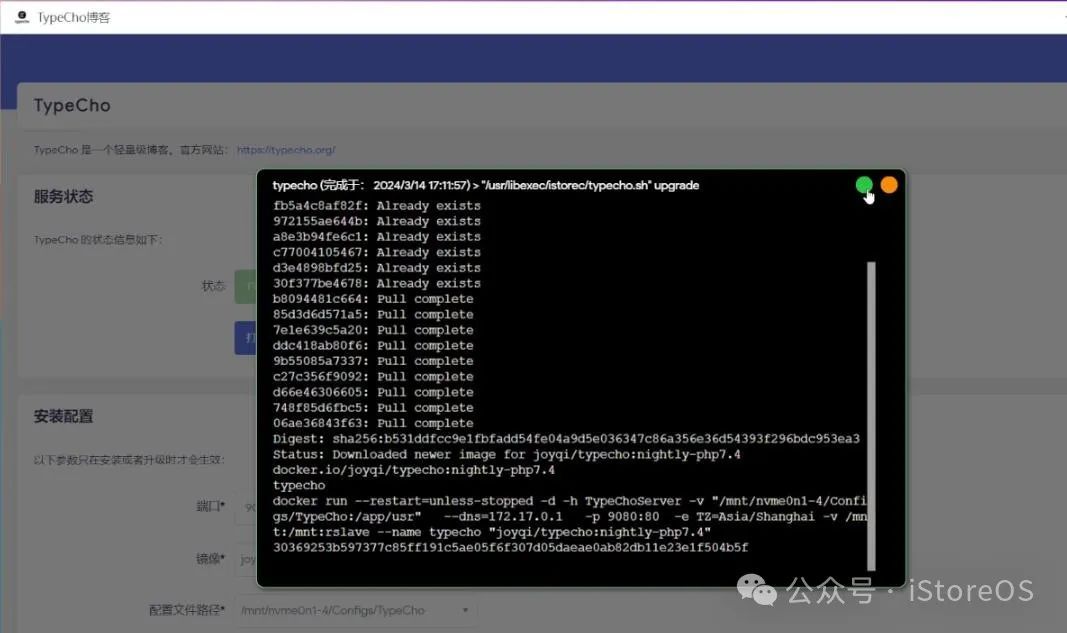Click the blue button below the status
The image size is (1067, 633).
(246, 338)
